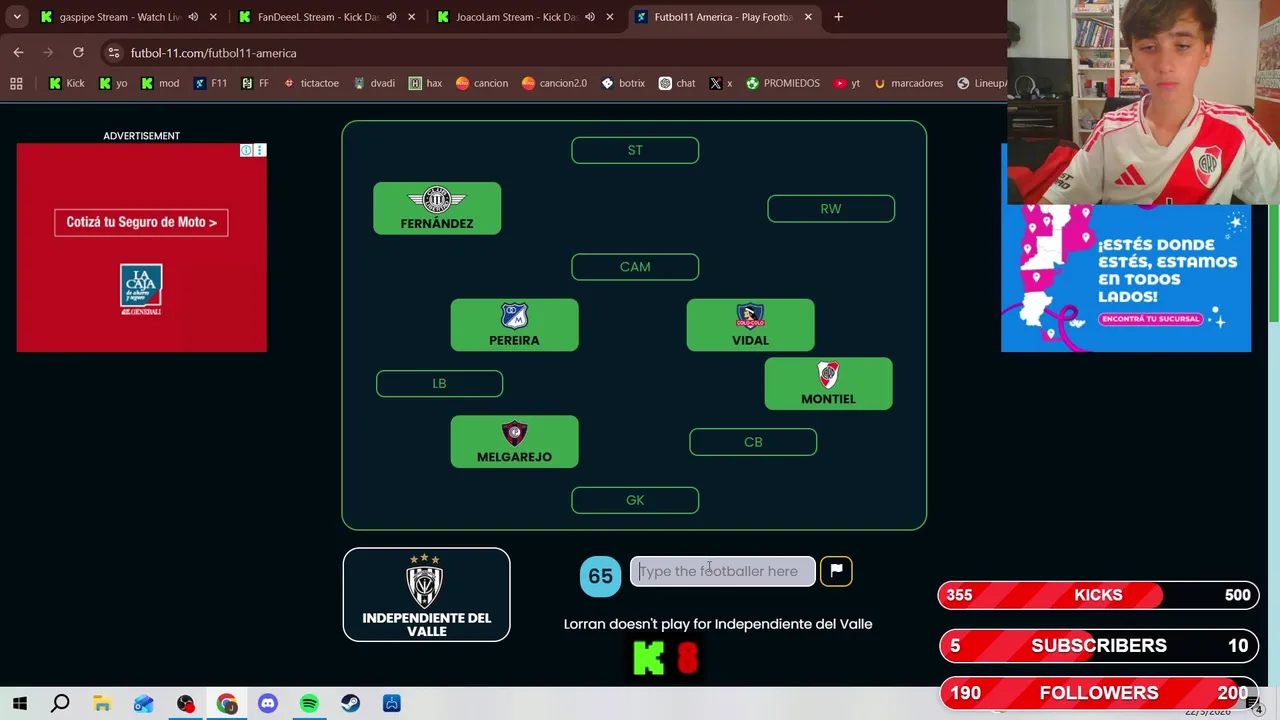
Task: Select the GK position slot
Action: coord(635,500)
